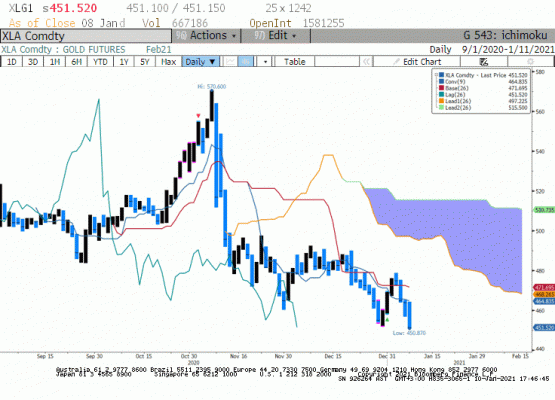Open the Actions dropdown menu
This screenshot has height=400, width=555.
click(x=206, y=36)
